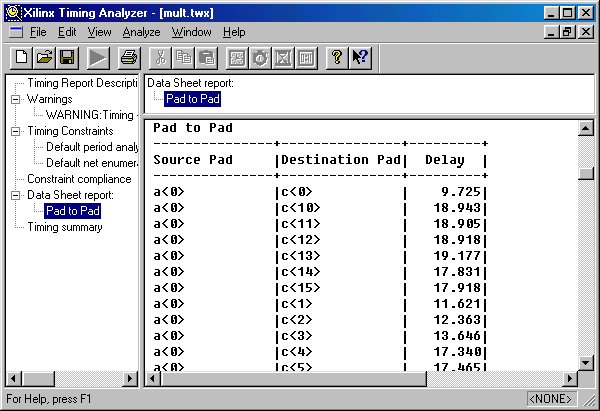The image size is (600, 411).
Task: Collapse the Timing Constraints tree node
Action: [x=15, y=131]
